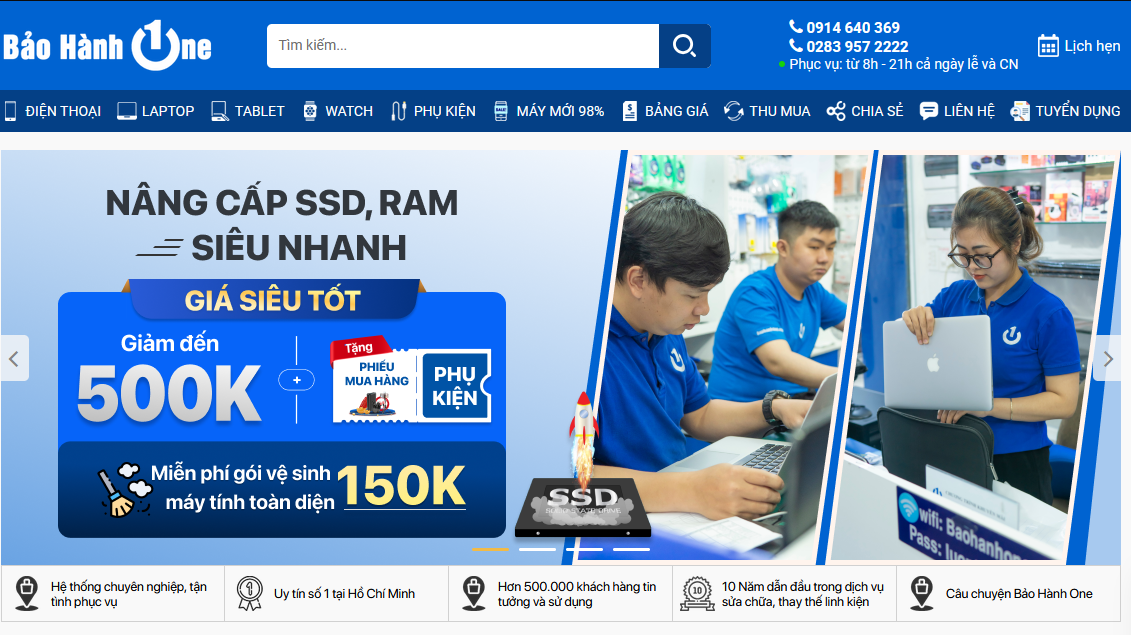Screen dimensions: 1131x635
Task: Call the hotline 0283 957 2222
Action: click(855, 45)
